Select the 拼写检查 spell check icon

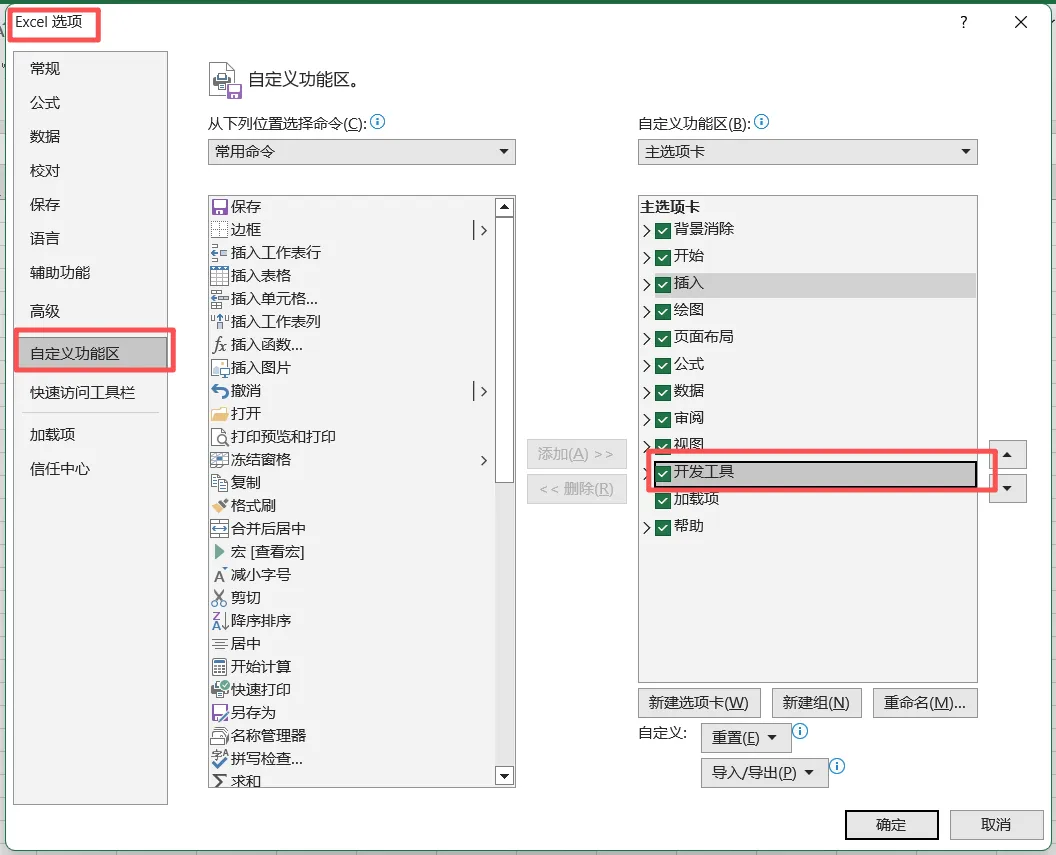220,758
